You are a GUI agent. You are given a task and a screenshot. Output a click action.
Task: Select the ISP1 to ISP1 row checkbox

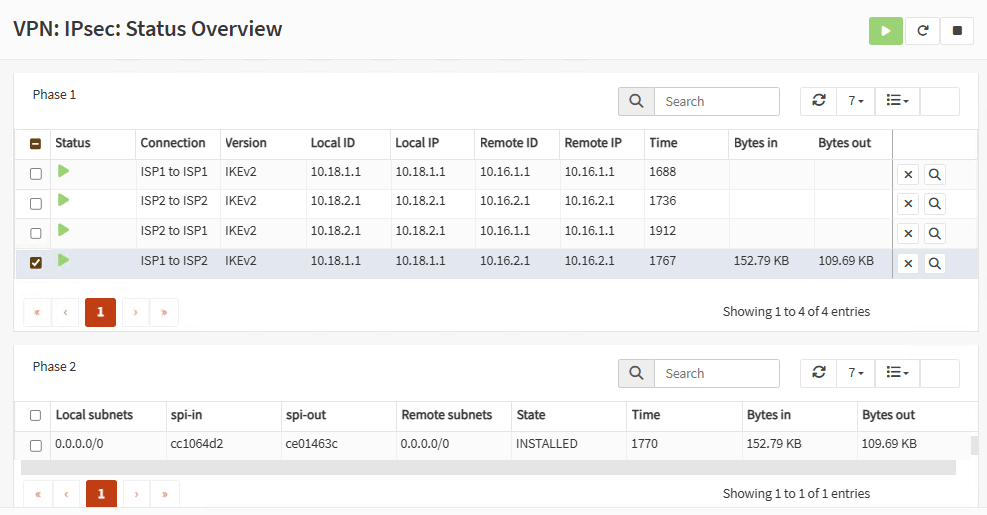pos(36,174)
